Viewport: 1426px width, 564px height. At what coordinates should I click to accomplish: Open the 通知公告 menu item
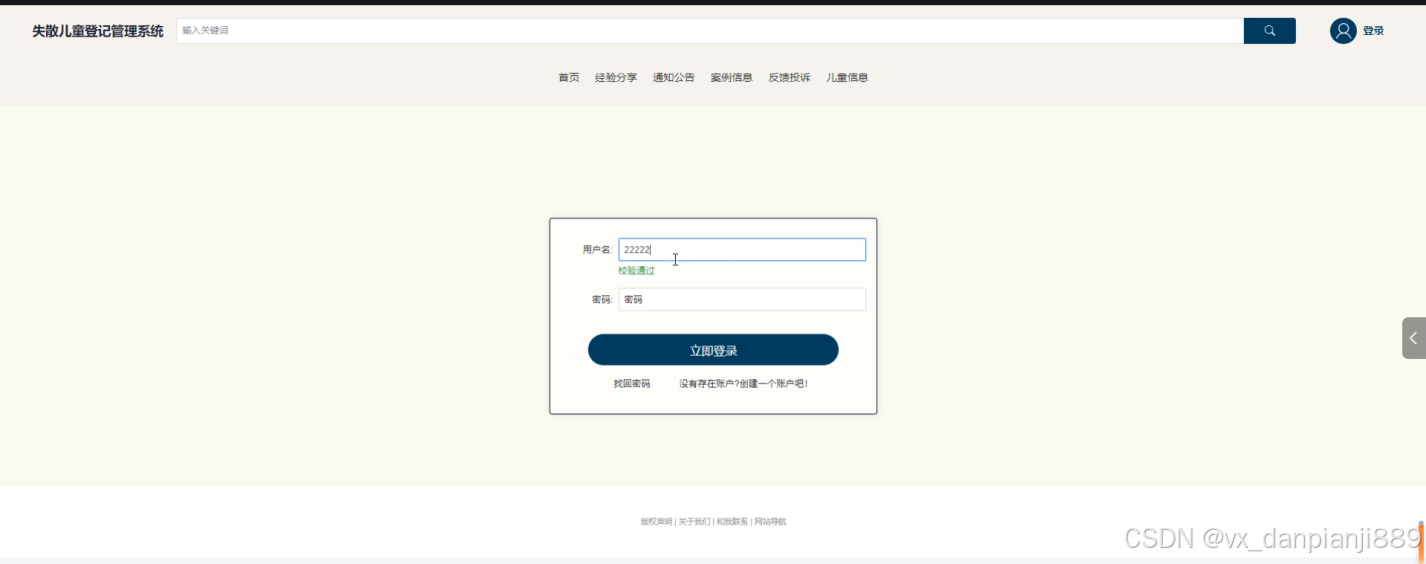[x=674, y=78]
